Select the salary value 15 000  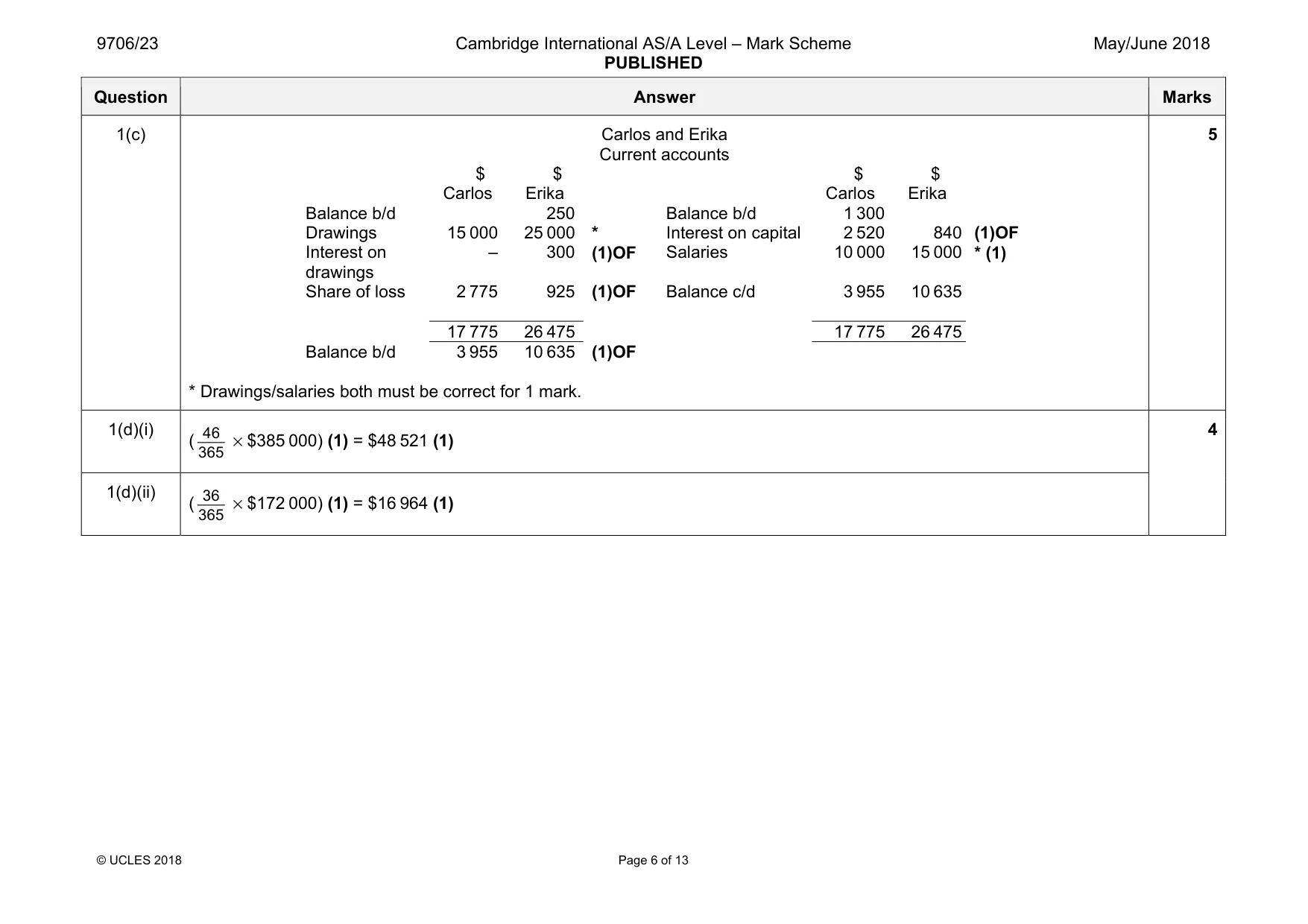[x=936, y=253]
